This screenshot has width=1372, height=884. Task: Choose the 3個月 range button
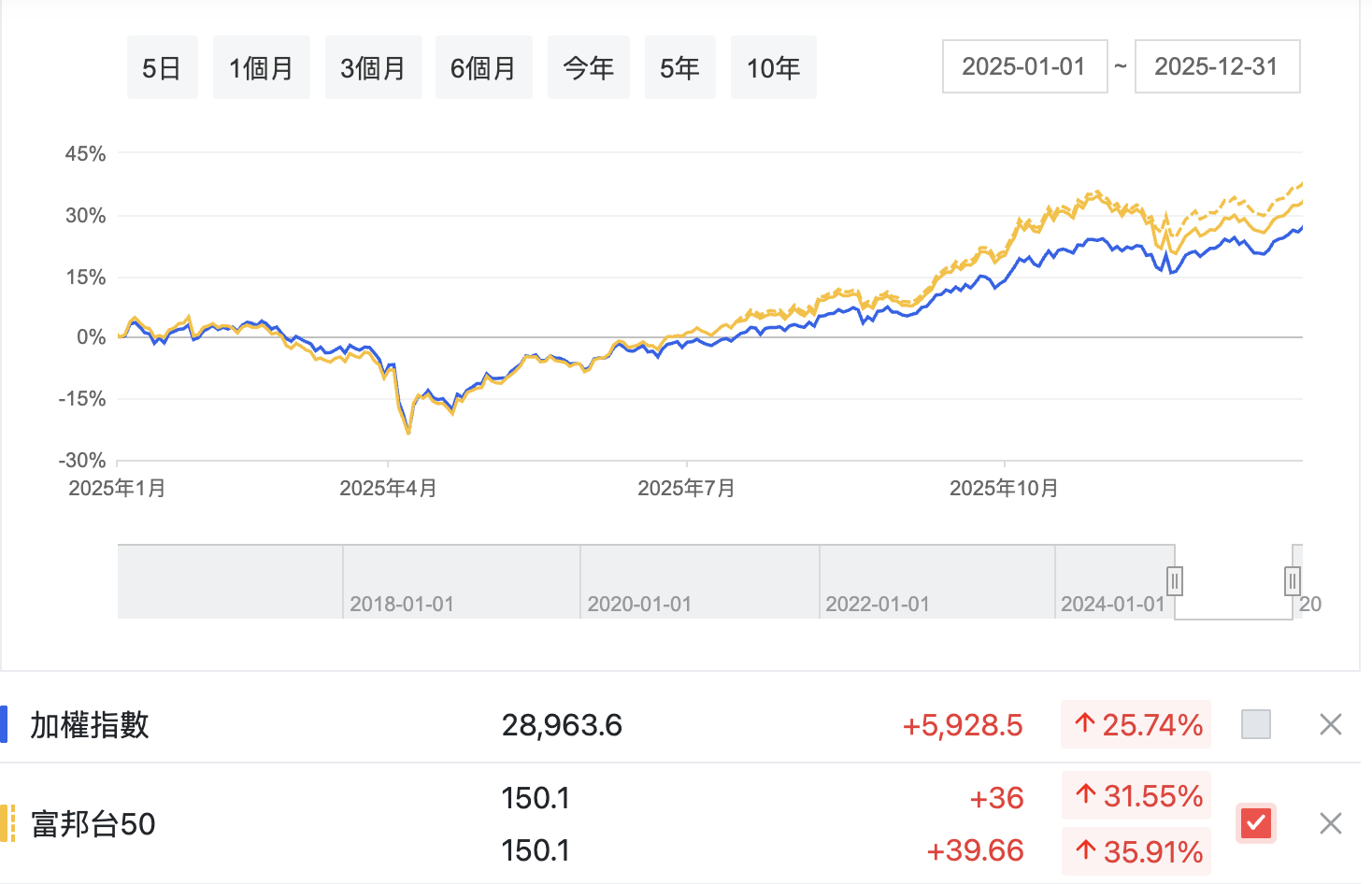[373, 67]
